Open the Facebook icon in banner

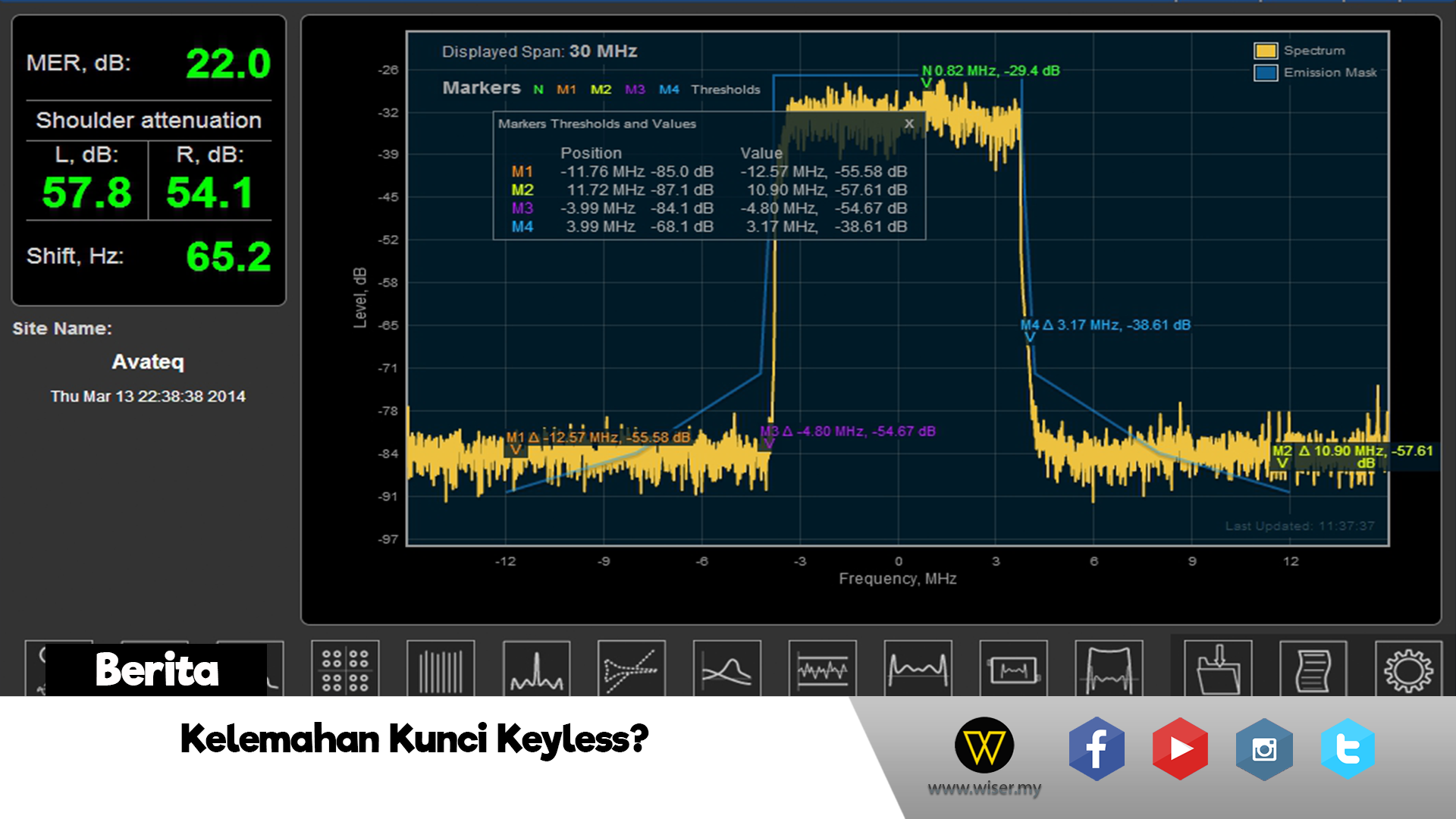(x=1097, y=749)
